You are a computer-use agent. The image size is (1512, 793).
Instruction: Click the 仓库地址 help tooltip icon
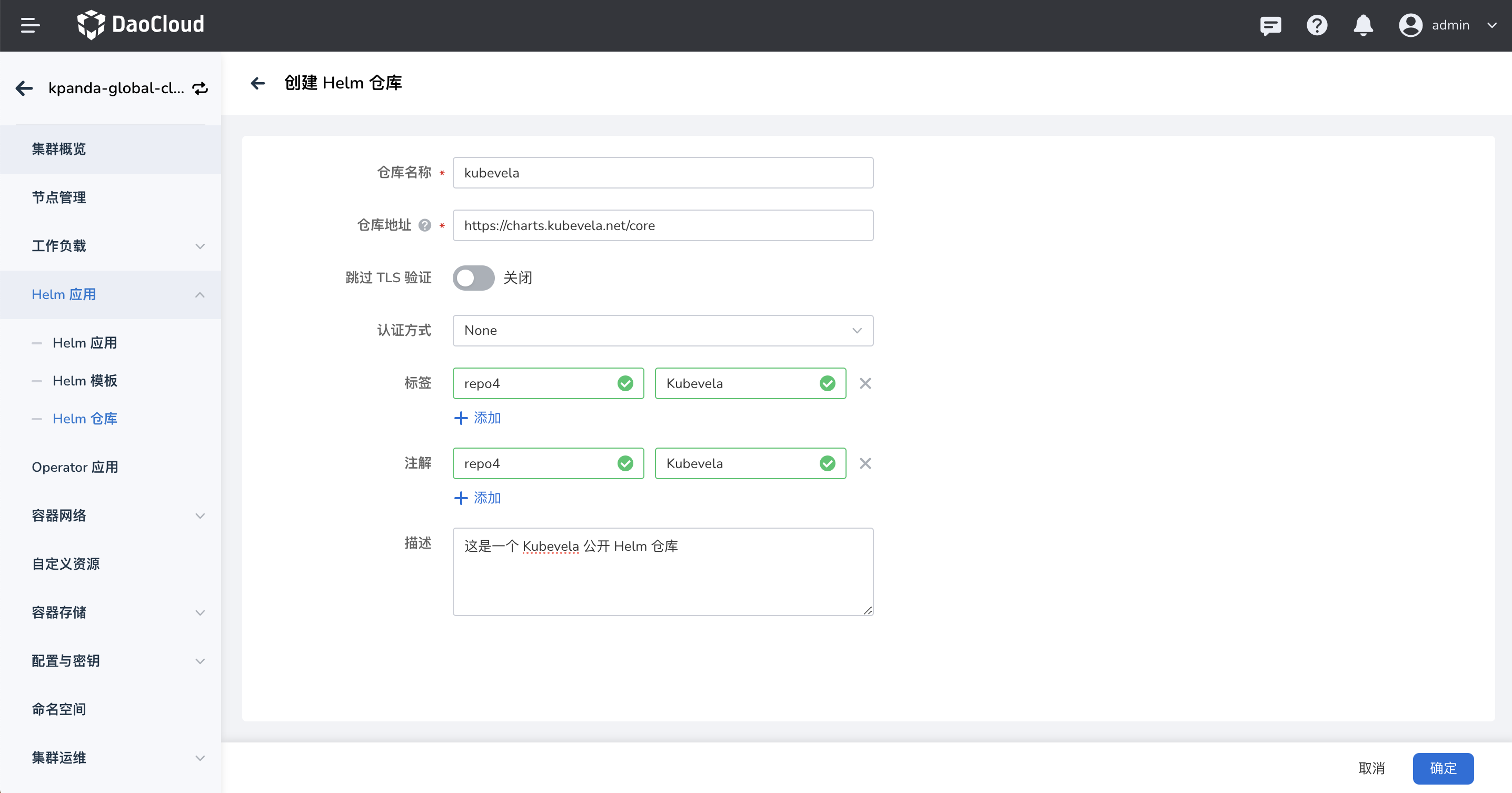425,225
